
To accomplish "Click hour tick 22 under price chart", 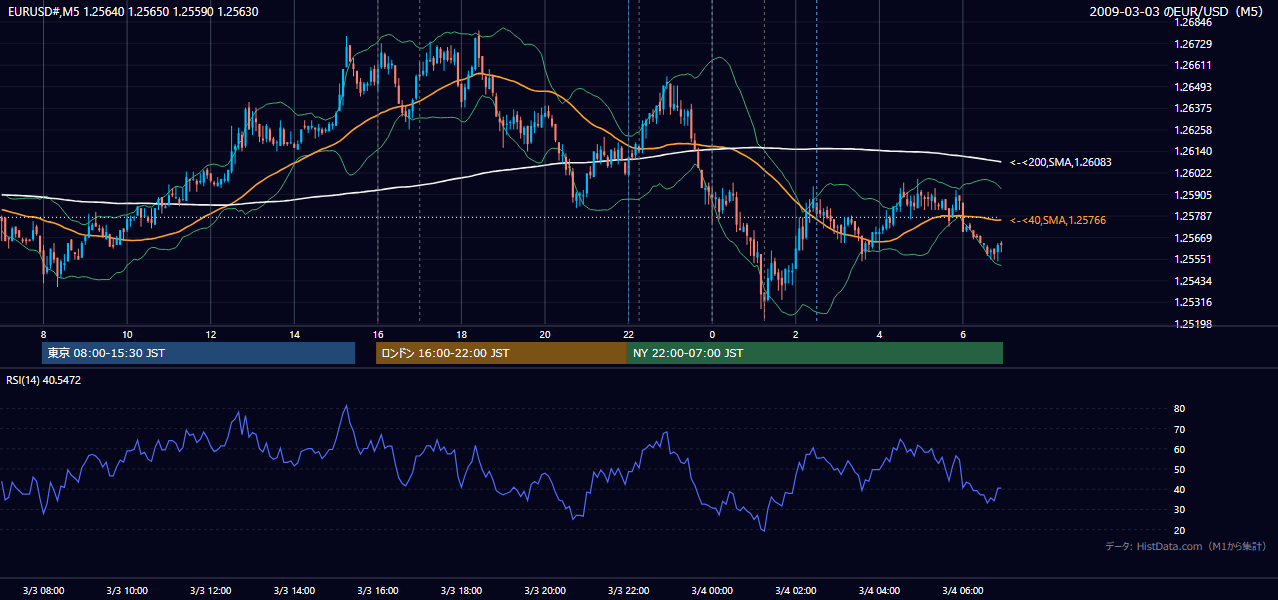I will point(628,334).
